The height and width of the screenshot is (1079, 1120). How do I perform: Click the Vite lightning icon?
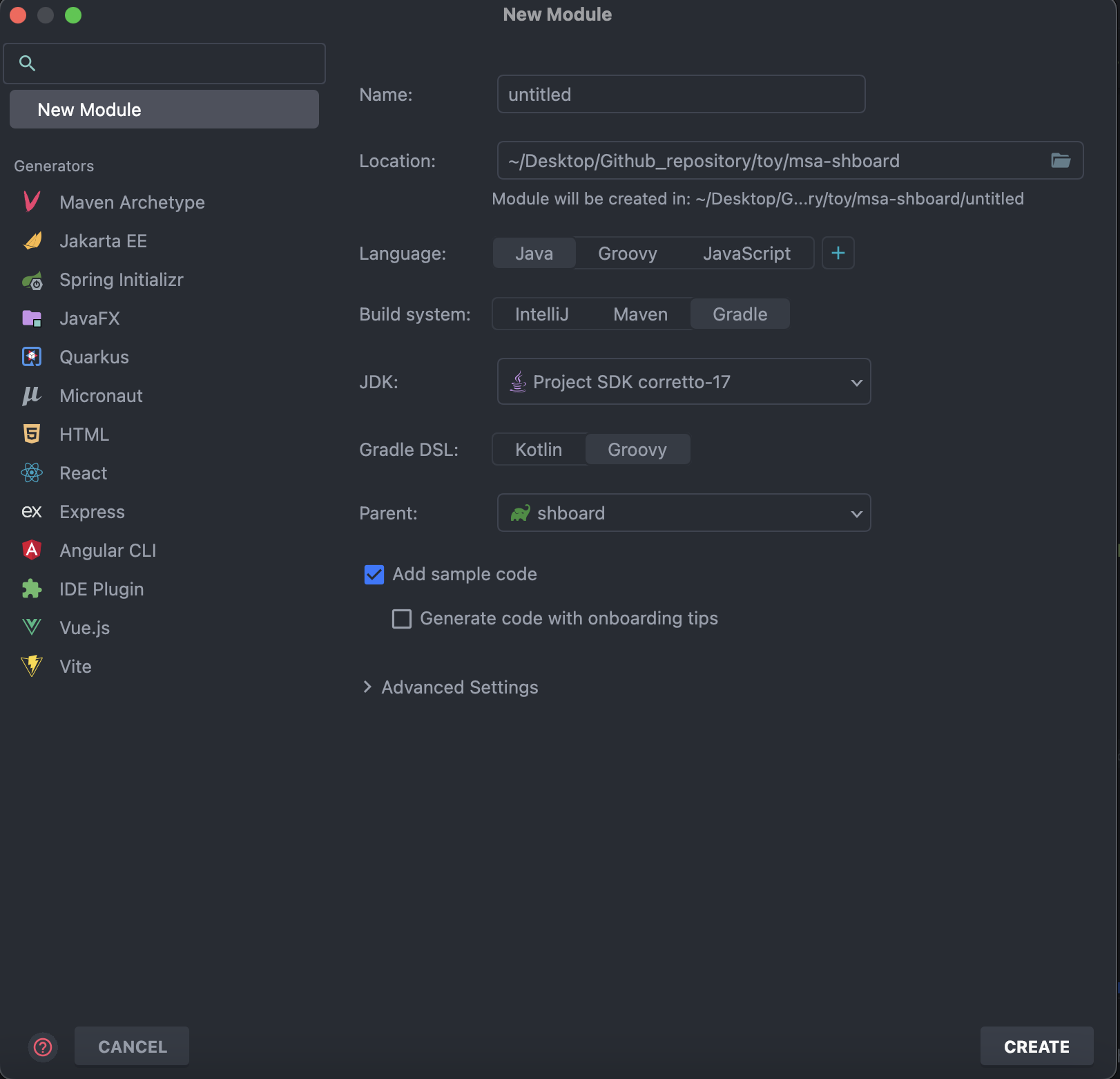[32, 666]
